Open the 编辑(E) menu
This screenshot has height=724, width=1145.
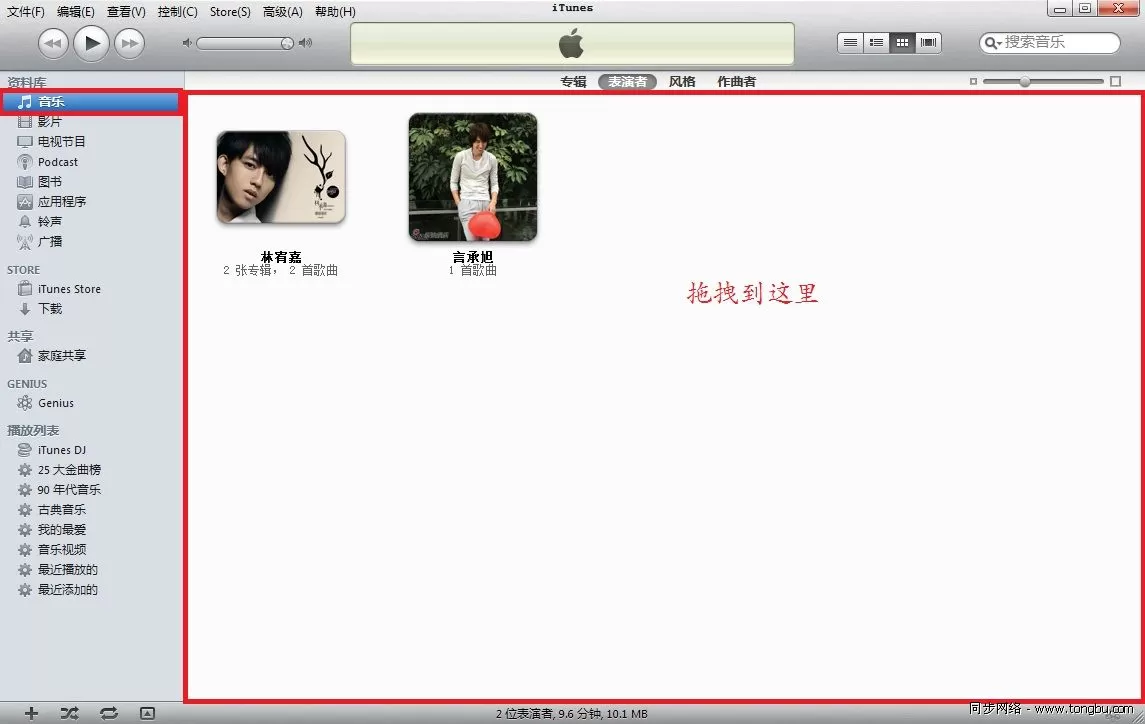coord(76,12)
